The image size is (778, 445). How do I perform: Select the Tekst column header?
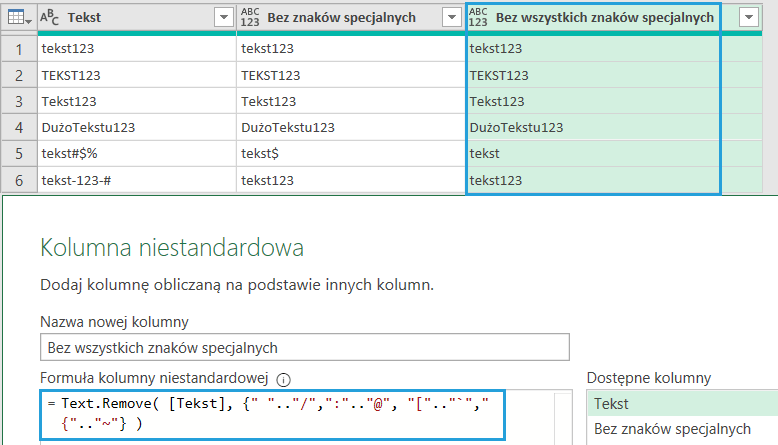[x=130, y=17]
